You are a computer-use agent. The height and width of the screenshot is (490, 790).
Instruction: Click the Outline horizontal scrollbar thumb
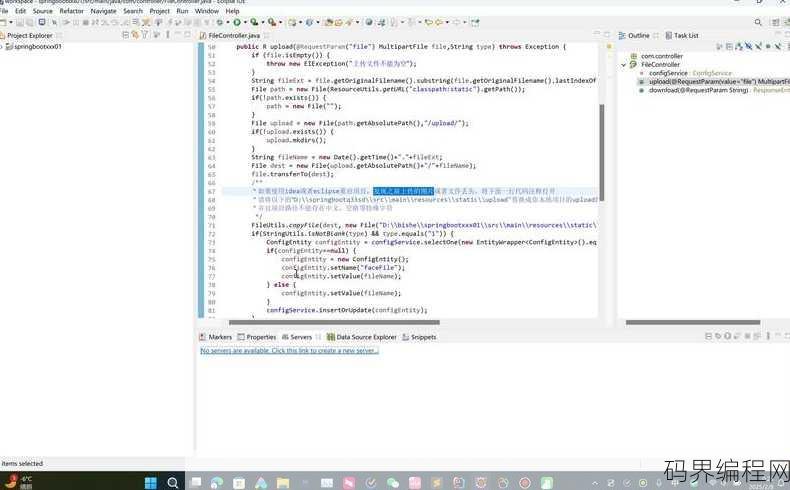693,322
